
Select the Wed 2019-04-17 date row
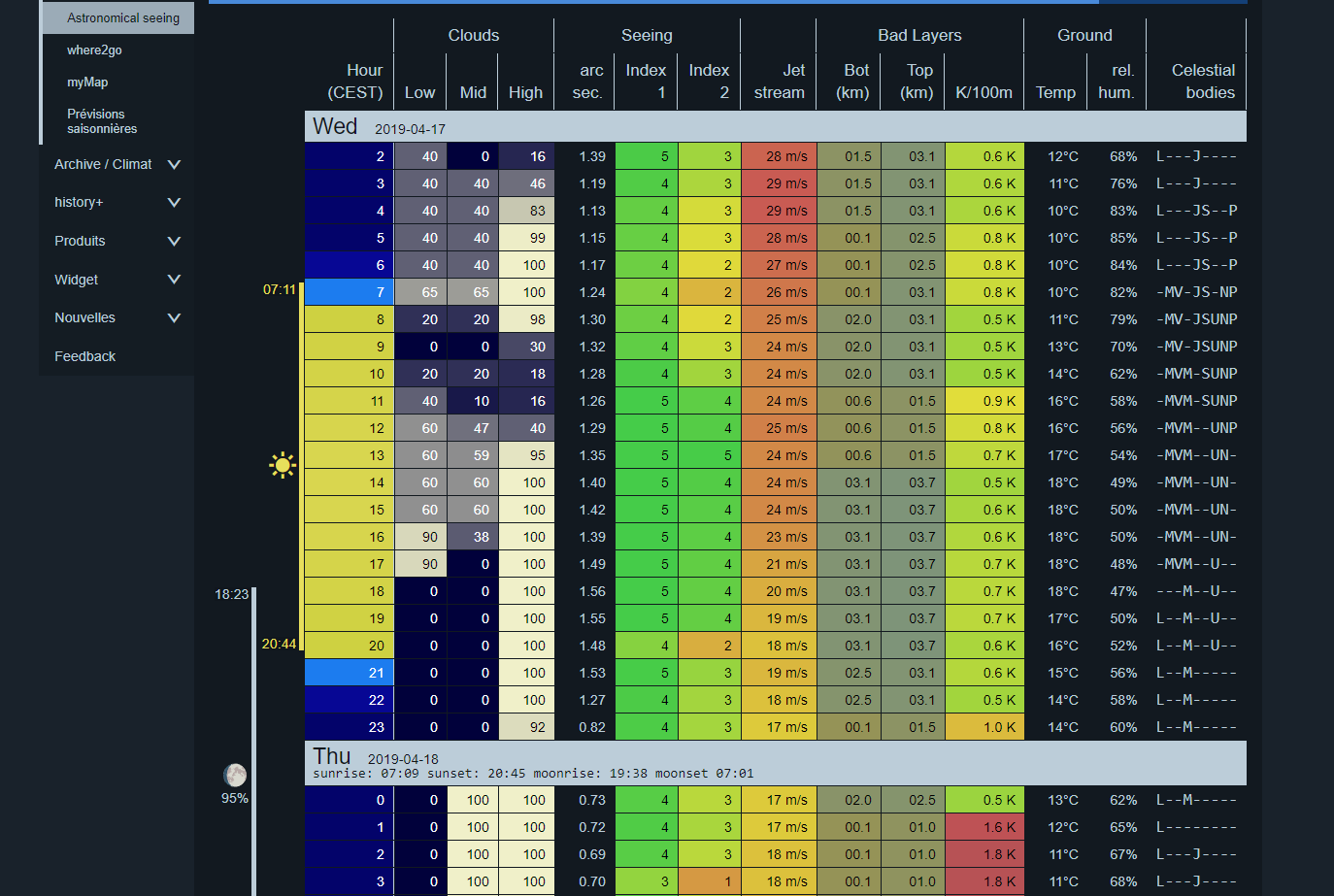775,126
